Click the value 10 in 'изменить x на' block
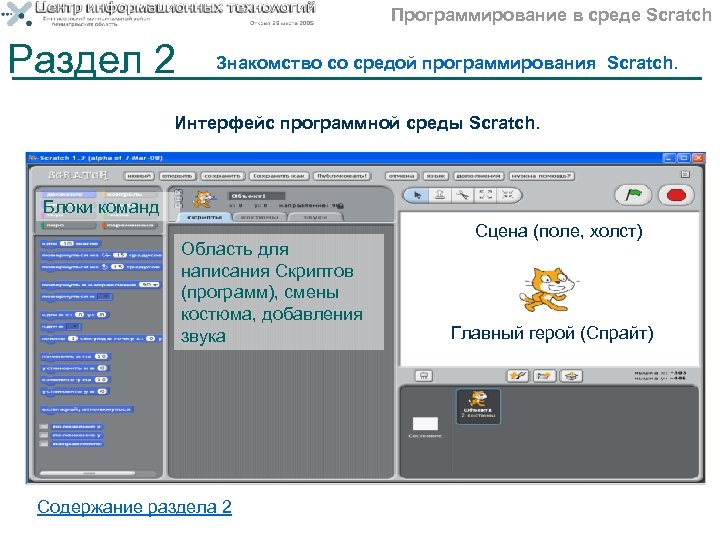This screenshot has width=720, height=540. (x=101, y=356)
